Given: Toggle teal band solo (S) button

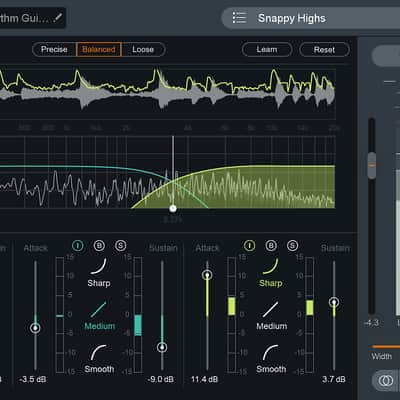Looking at the screenshot, I should pos(120,246).
